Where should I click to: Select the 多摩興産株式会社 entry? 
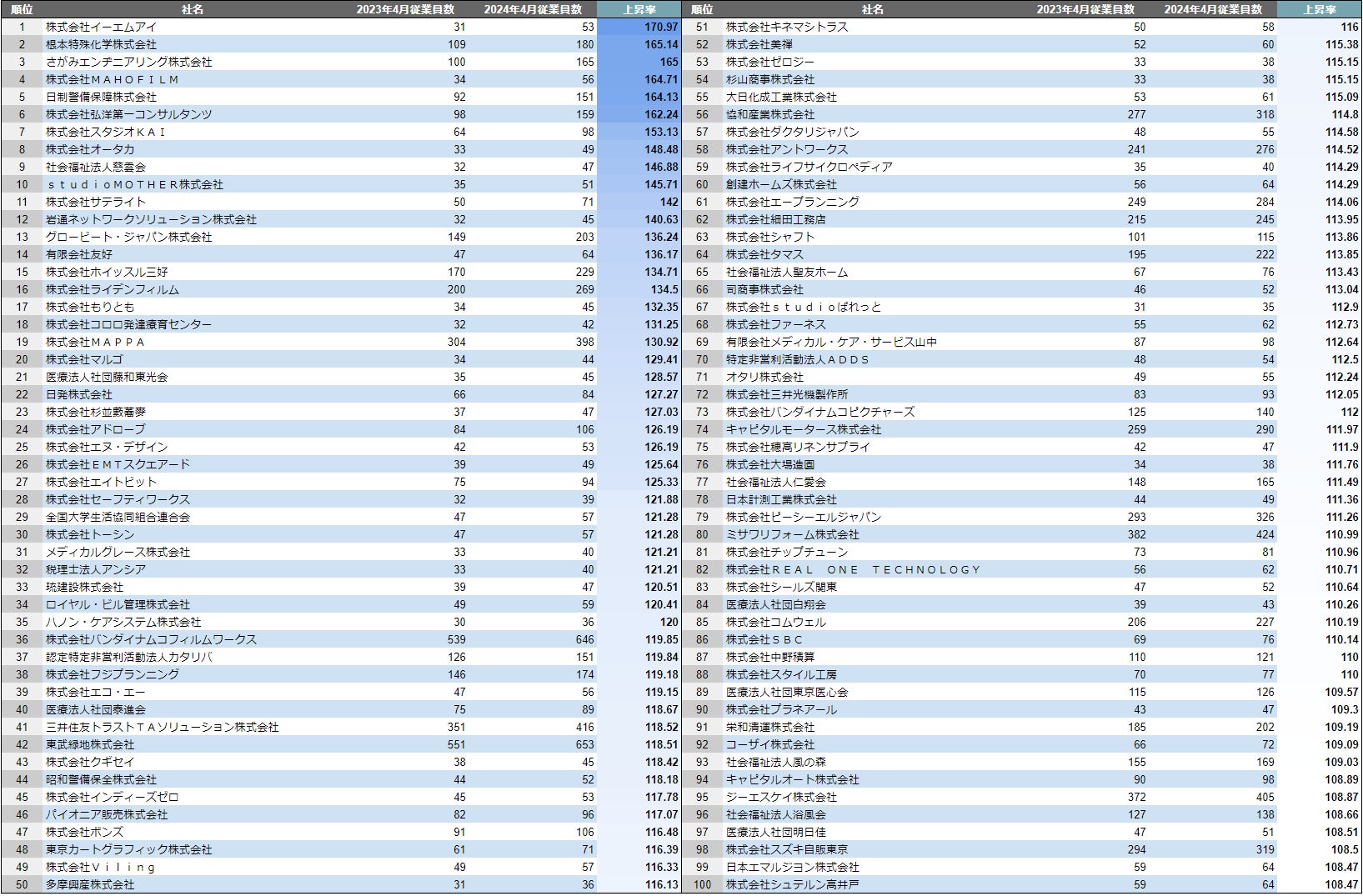tap(90, 884)
